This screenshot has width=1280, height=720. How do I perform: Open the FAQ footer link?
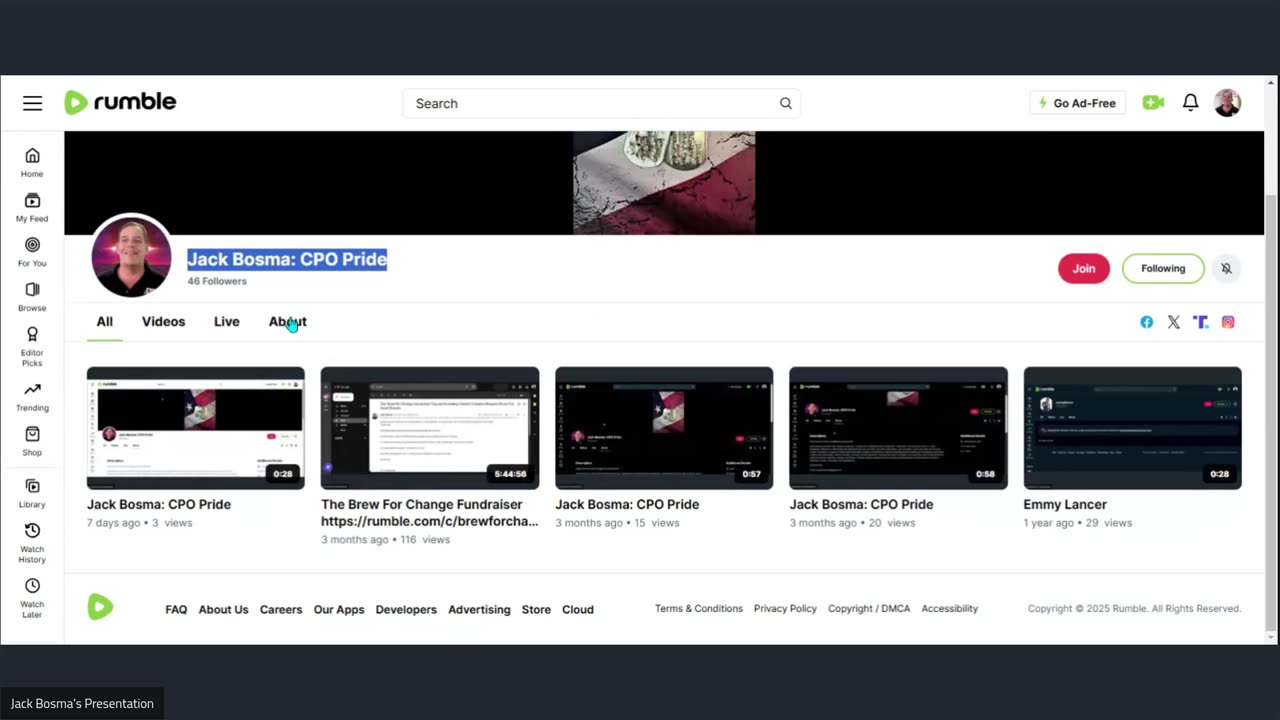(x=176, y=609)
